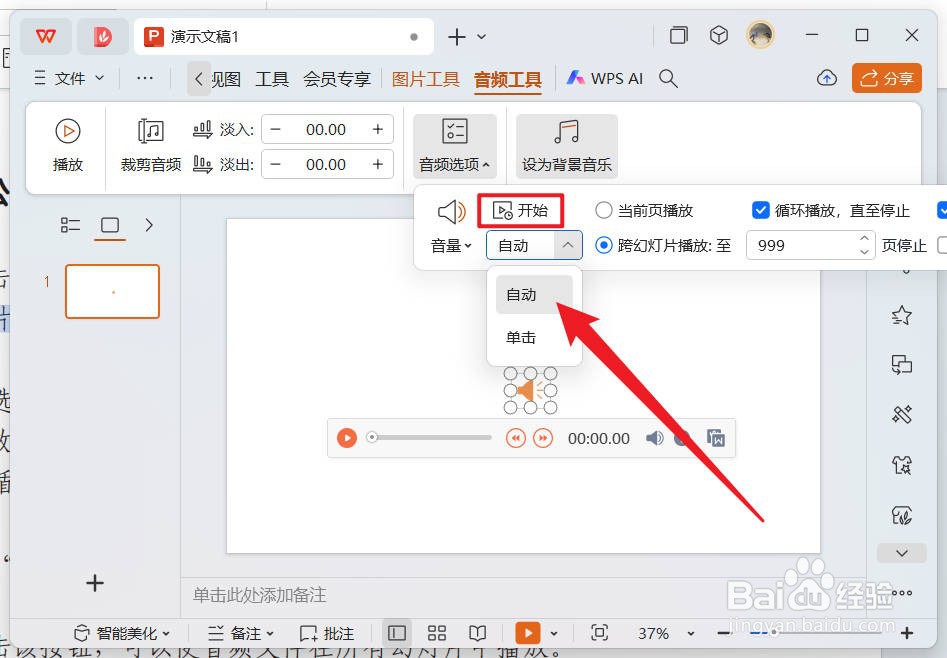Select 当前页播放 radio button
This screenshot has height=658, width=947.
pos(603,210)
